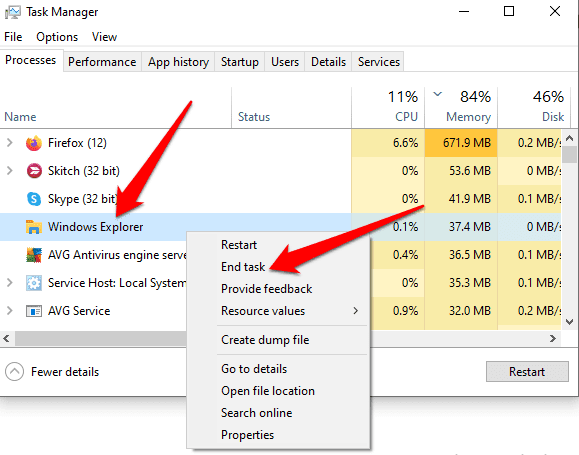The width and height of the screenshot is (579, 455).
Task: Click the Task Manager title bar icon
Action: (12, 12)
